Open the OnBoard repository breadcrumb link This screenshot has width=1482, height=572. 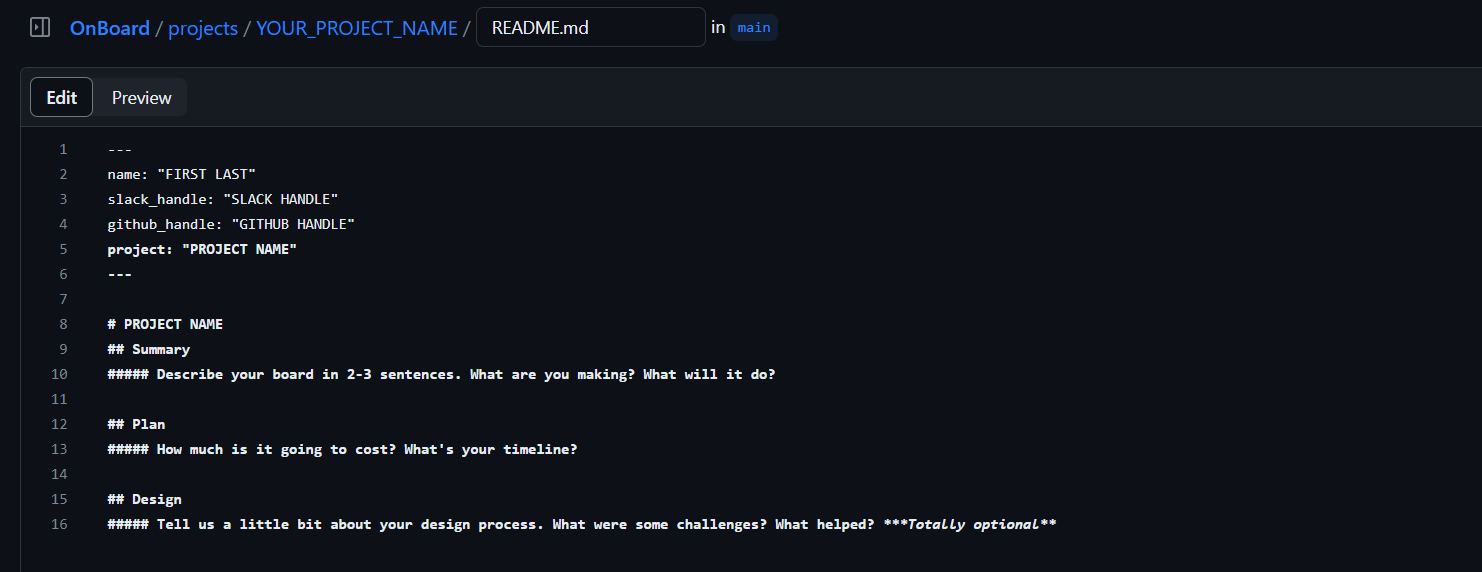(109, 28)
